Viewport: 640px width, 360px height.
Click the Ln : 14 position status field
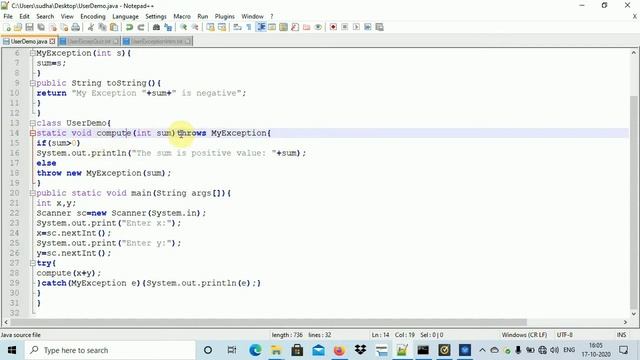click(380, 335)
